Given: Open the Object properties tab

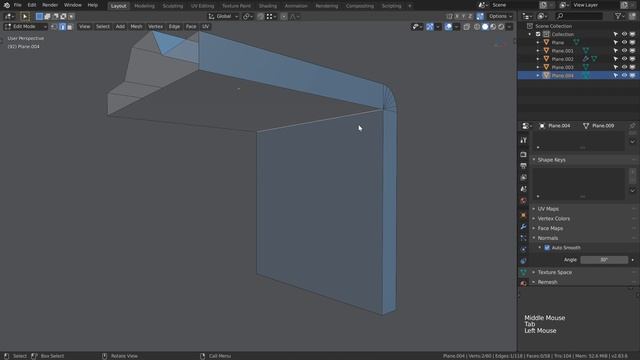Looking at the screenshot, I should tap(523, 215).
